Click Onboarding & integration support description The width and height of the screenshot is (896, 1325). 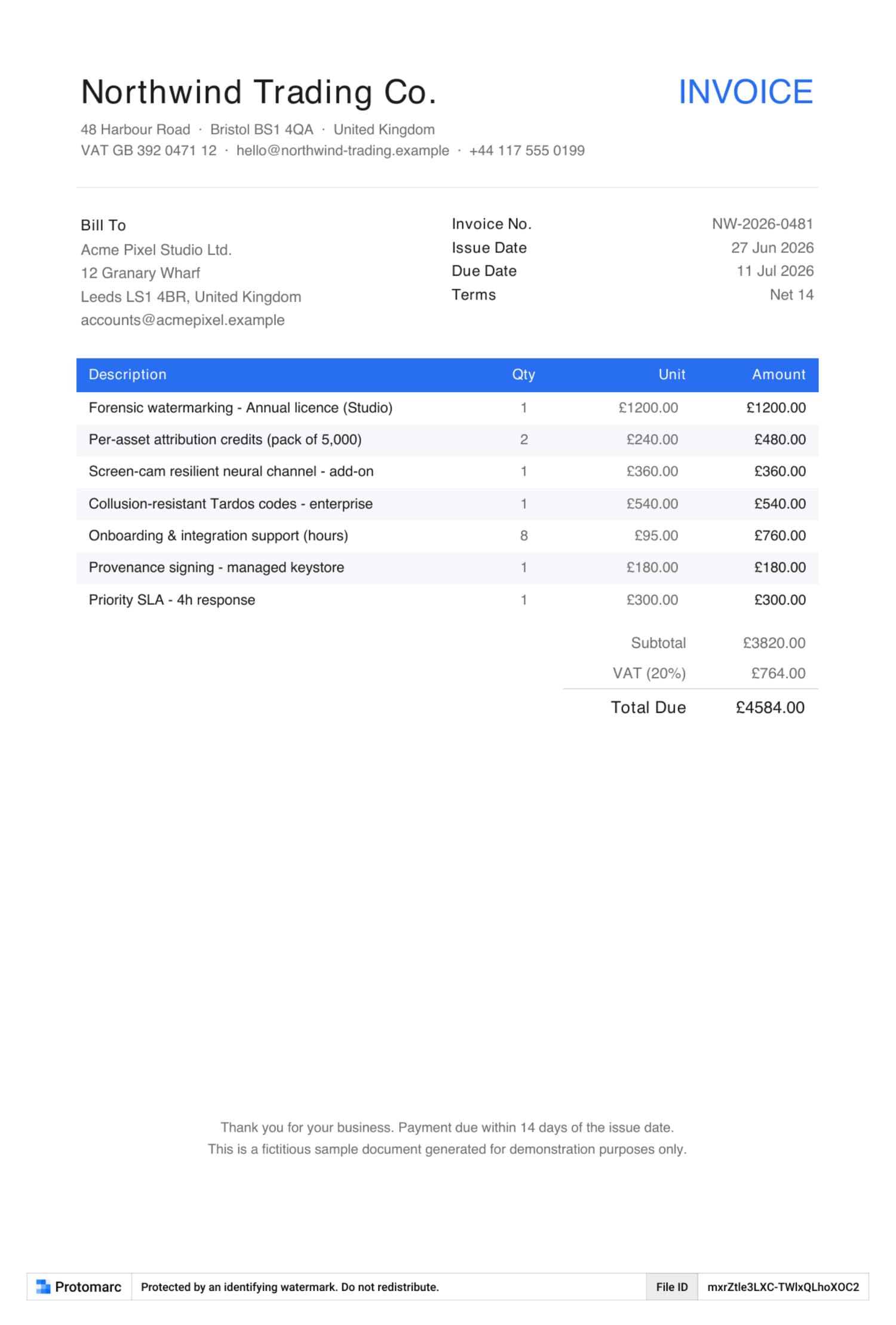[x=219, y=536]
